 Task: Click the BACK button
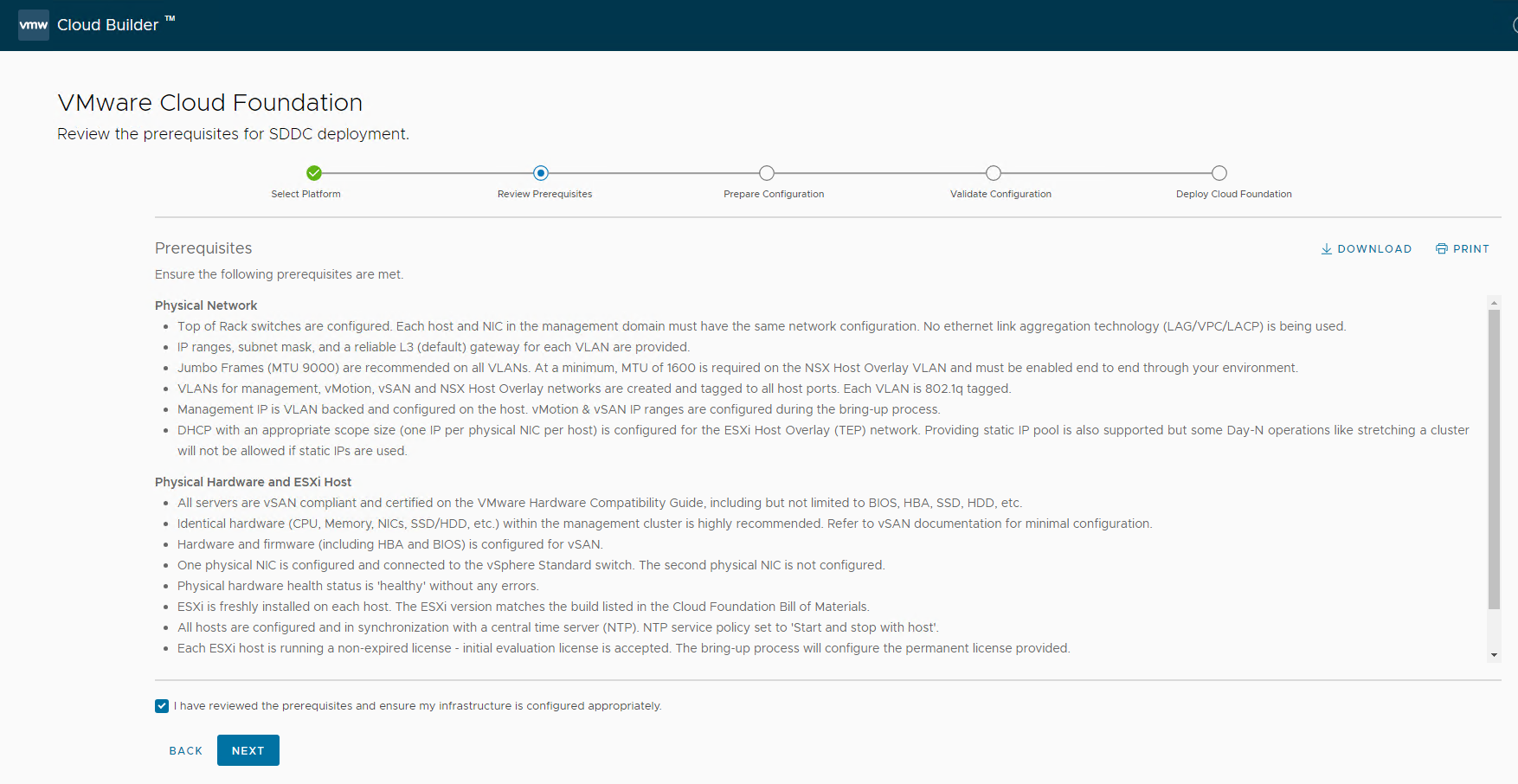click(186, 750)
